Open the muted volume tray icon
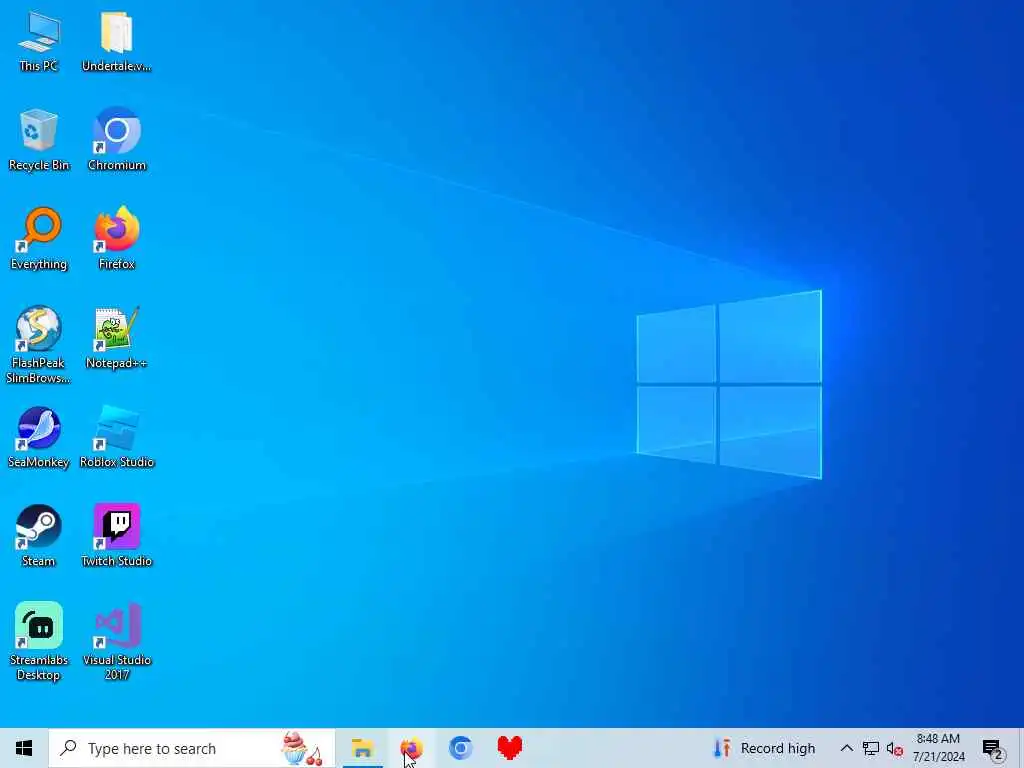This screenshot has width=1024, height=768. (x=895, y=748)
